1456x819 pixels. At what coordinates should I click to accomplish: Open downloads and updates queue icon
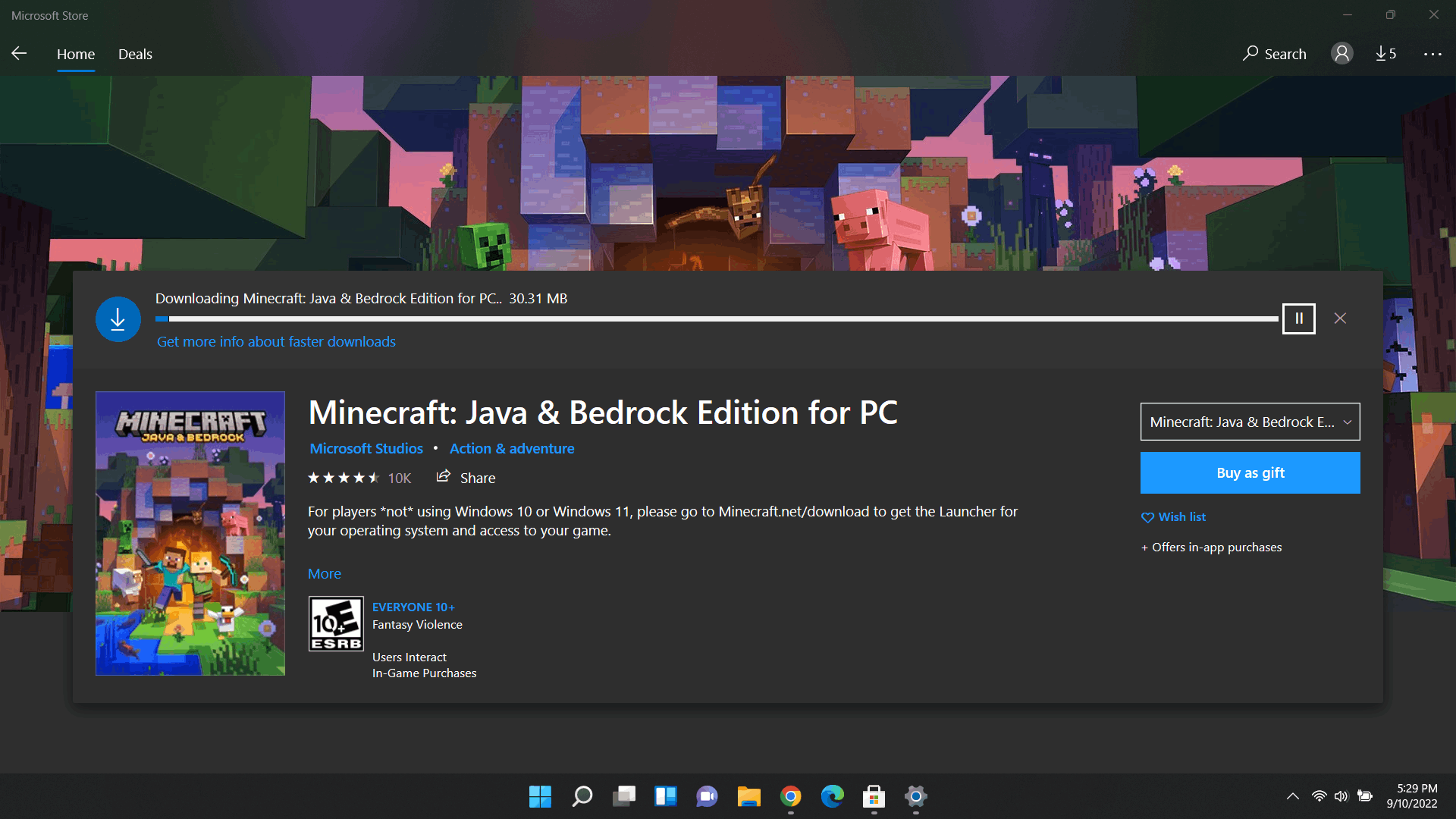click(1385, 53)
